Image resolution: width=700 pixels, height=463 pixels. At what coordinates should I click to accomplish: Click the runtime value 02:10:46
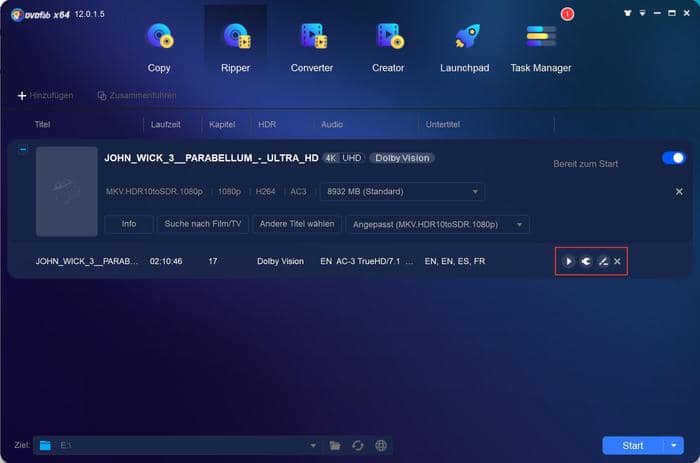[166, 261]
